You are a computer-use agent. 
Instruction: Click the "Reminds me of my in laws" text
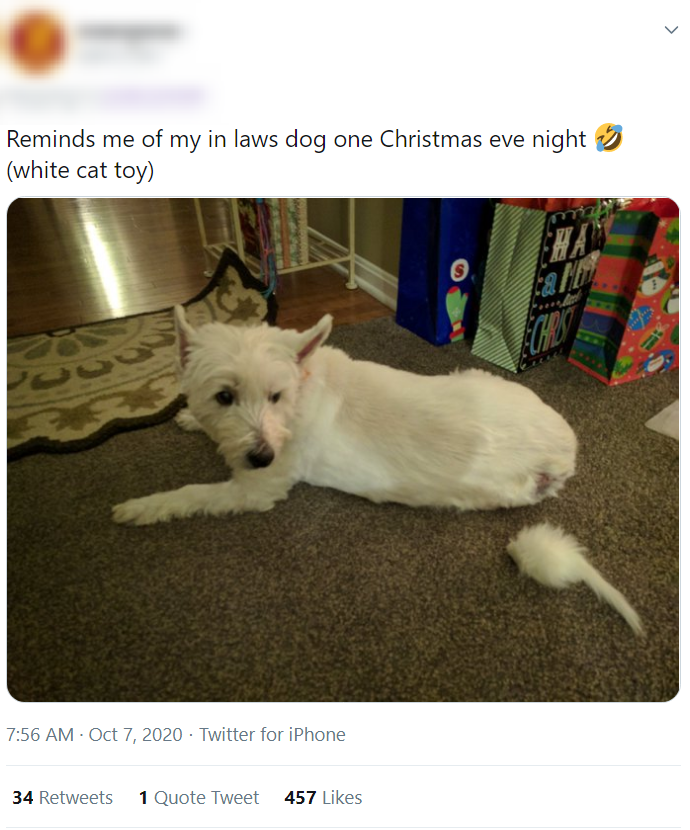[x=142, y=139]
